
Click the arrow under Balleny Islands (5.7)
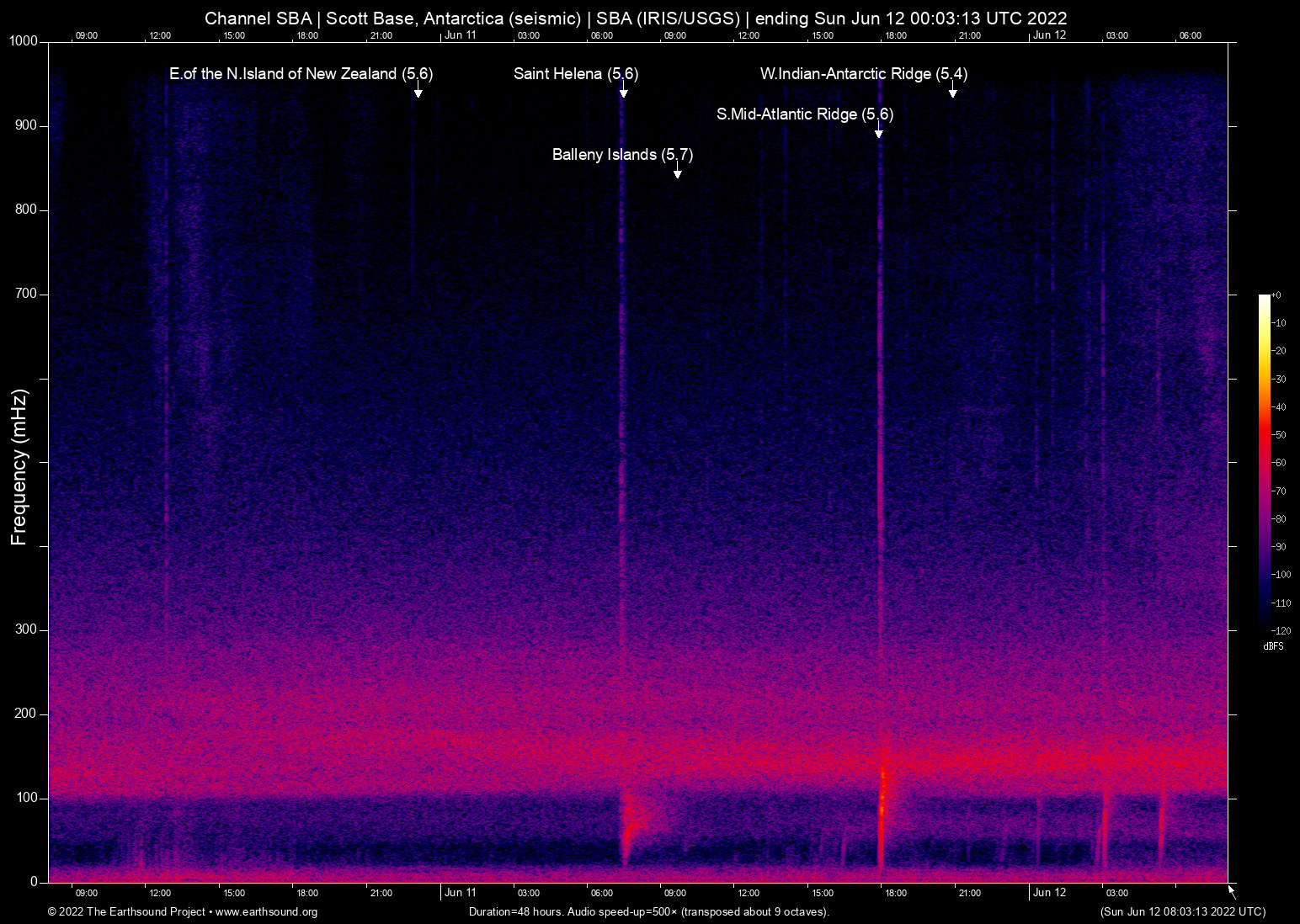tap(677, 172)
